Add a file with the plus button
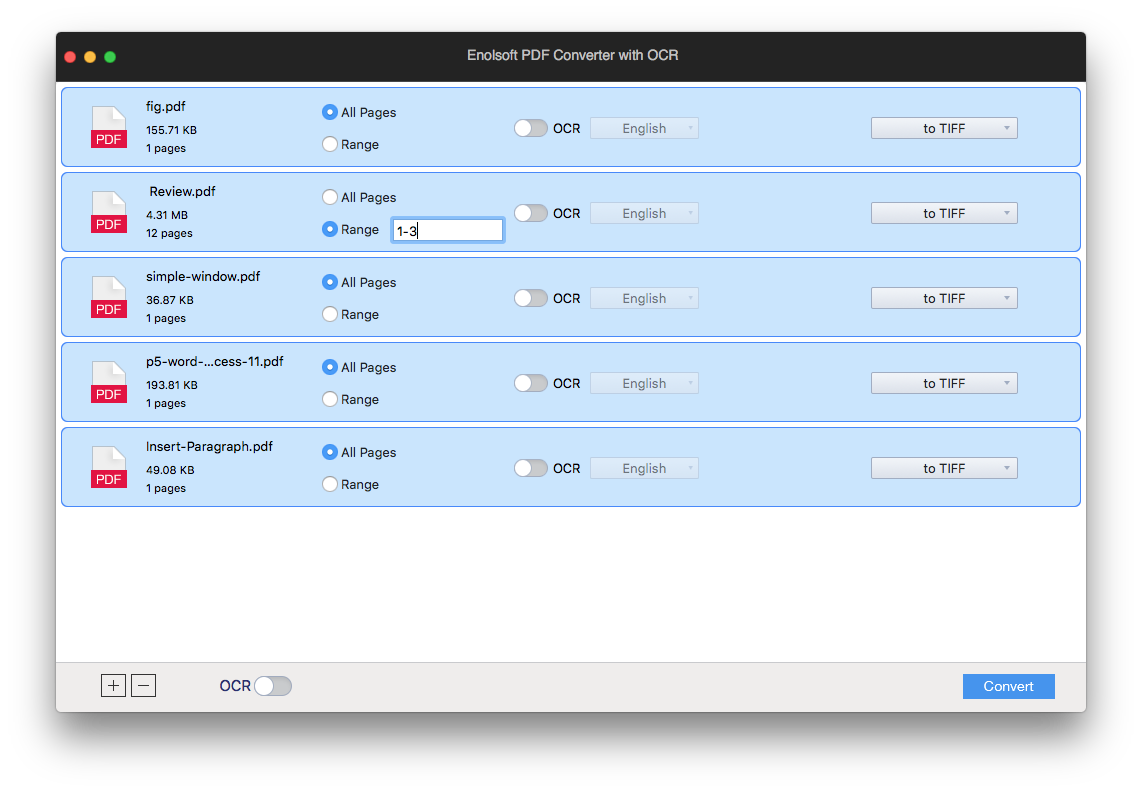This screenshot has height=792, width=1142. click(113, 686)
